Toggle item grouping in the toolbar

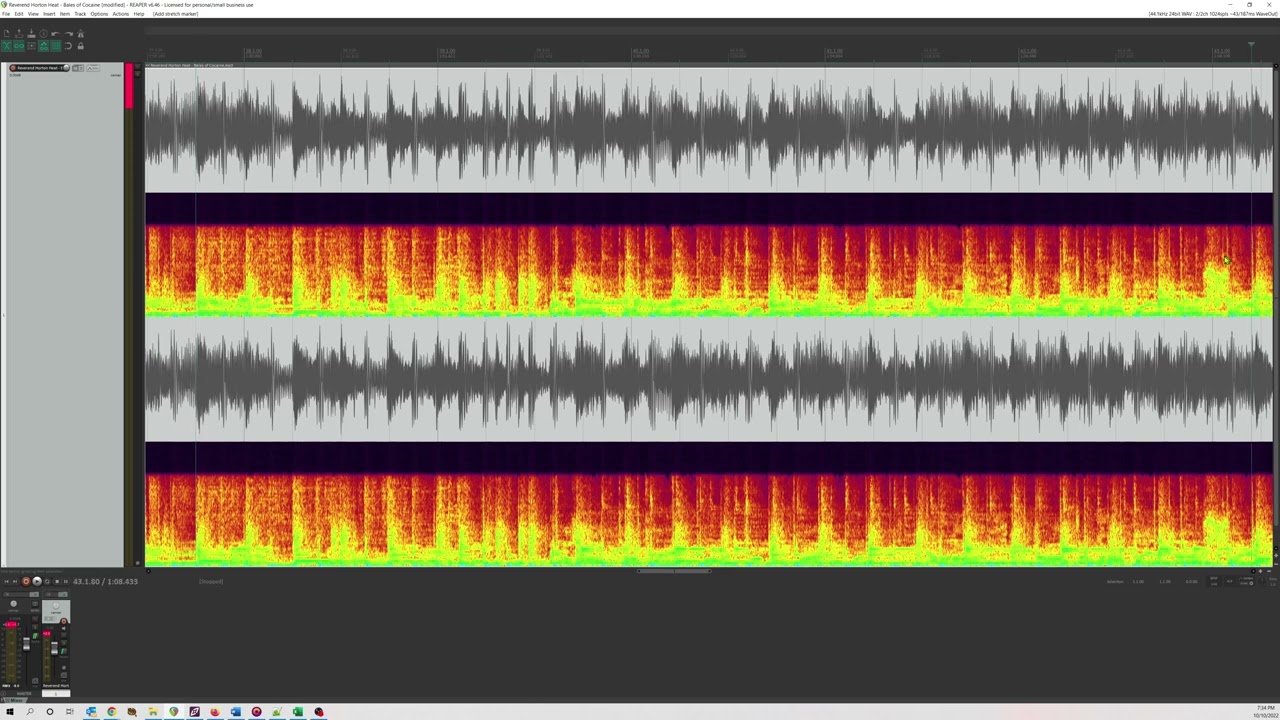[19, 46]
